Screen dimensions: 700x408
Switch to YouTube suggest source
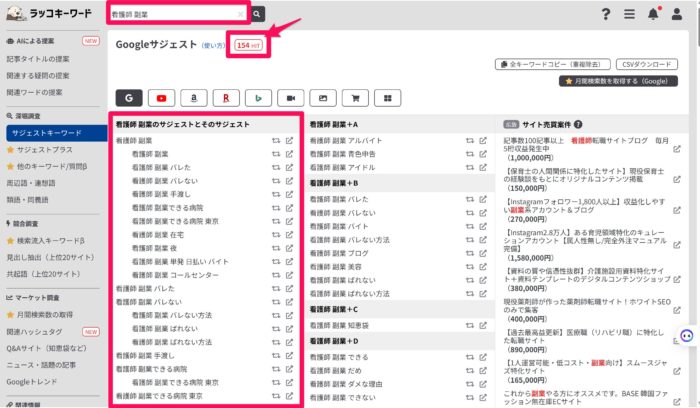click(x=161, y=98)
